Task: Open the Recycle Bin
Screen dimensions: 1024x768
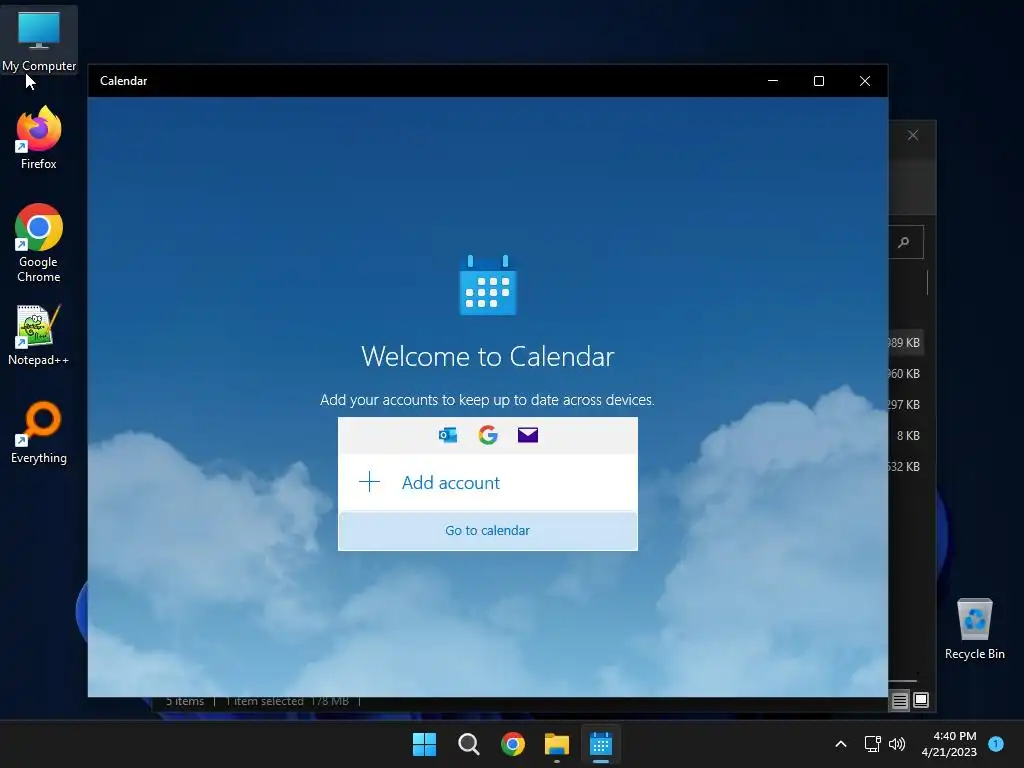Action: 974,628
